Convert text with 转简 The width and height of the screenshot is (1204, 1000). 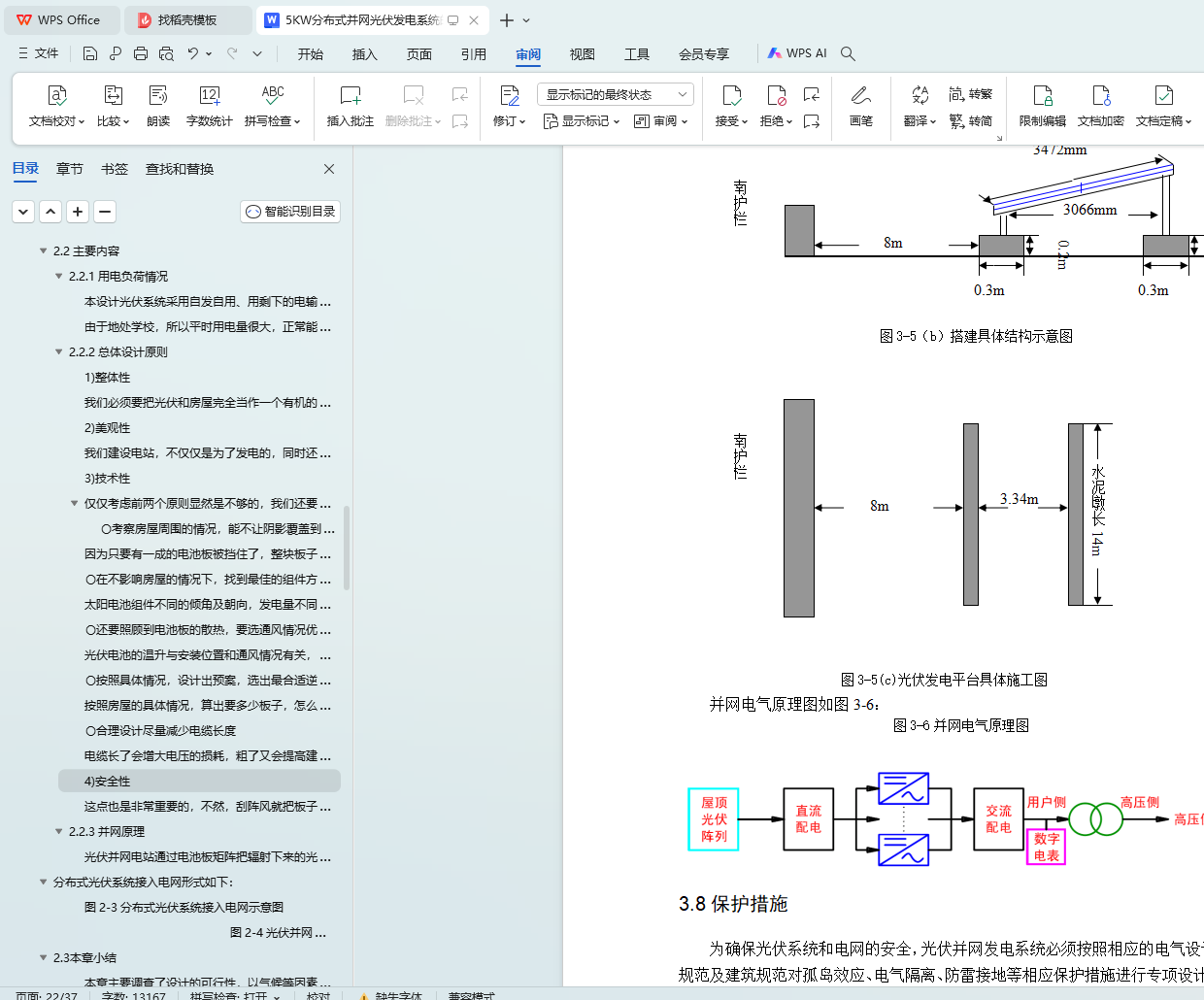click(971, 121)
